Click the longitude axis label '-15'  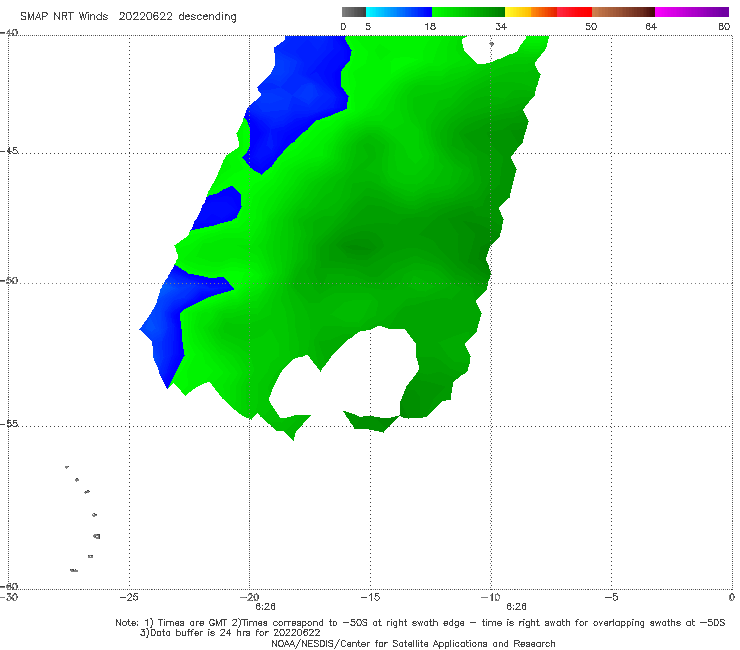pyautogui.click(x=370, y=597)
